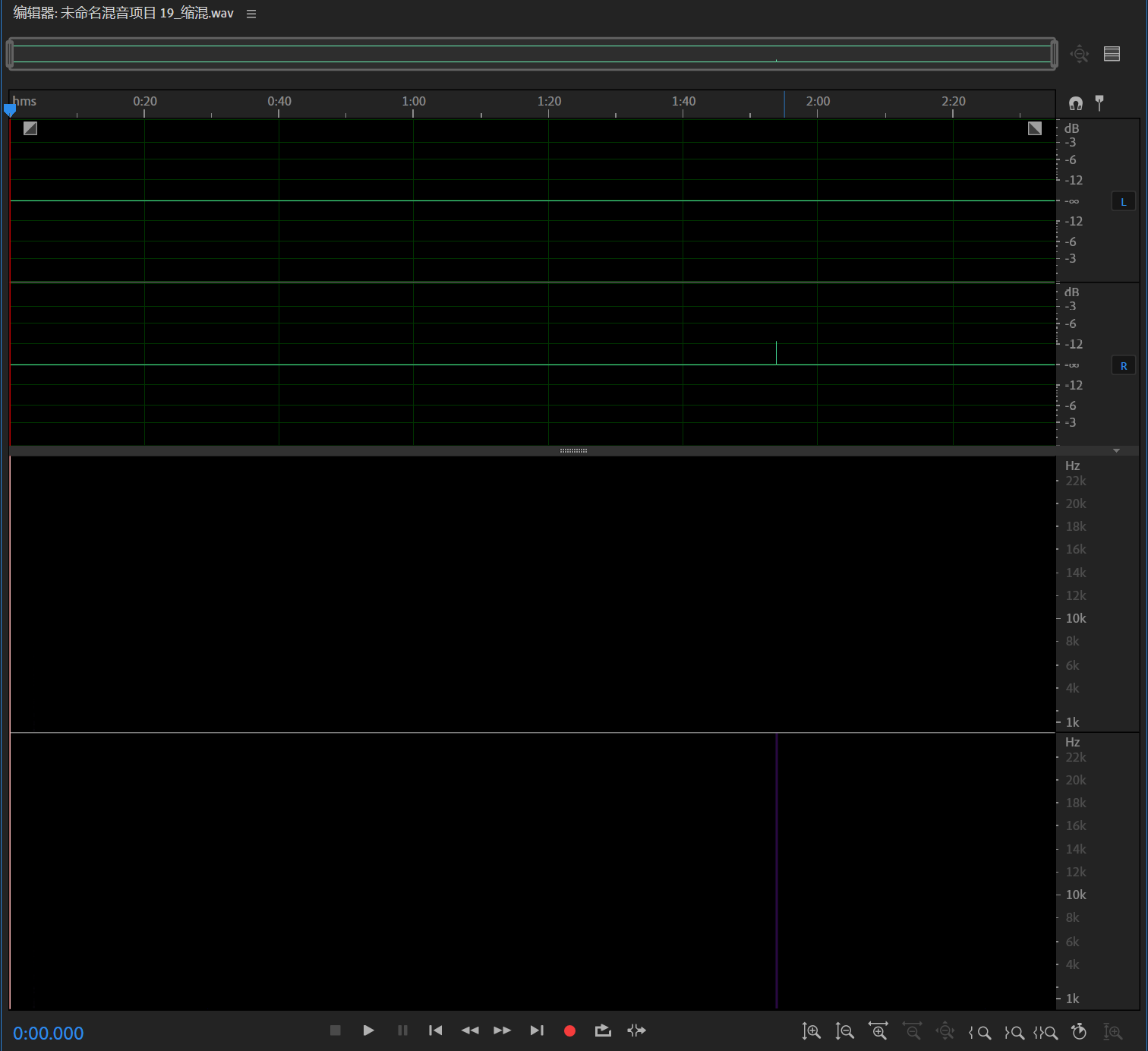
Task: Start recording with the red Record button
Action: pos(569,1030)
